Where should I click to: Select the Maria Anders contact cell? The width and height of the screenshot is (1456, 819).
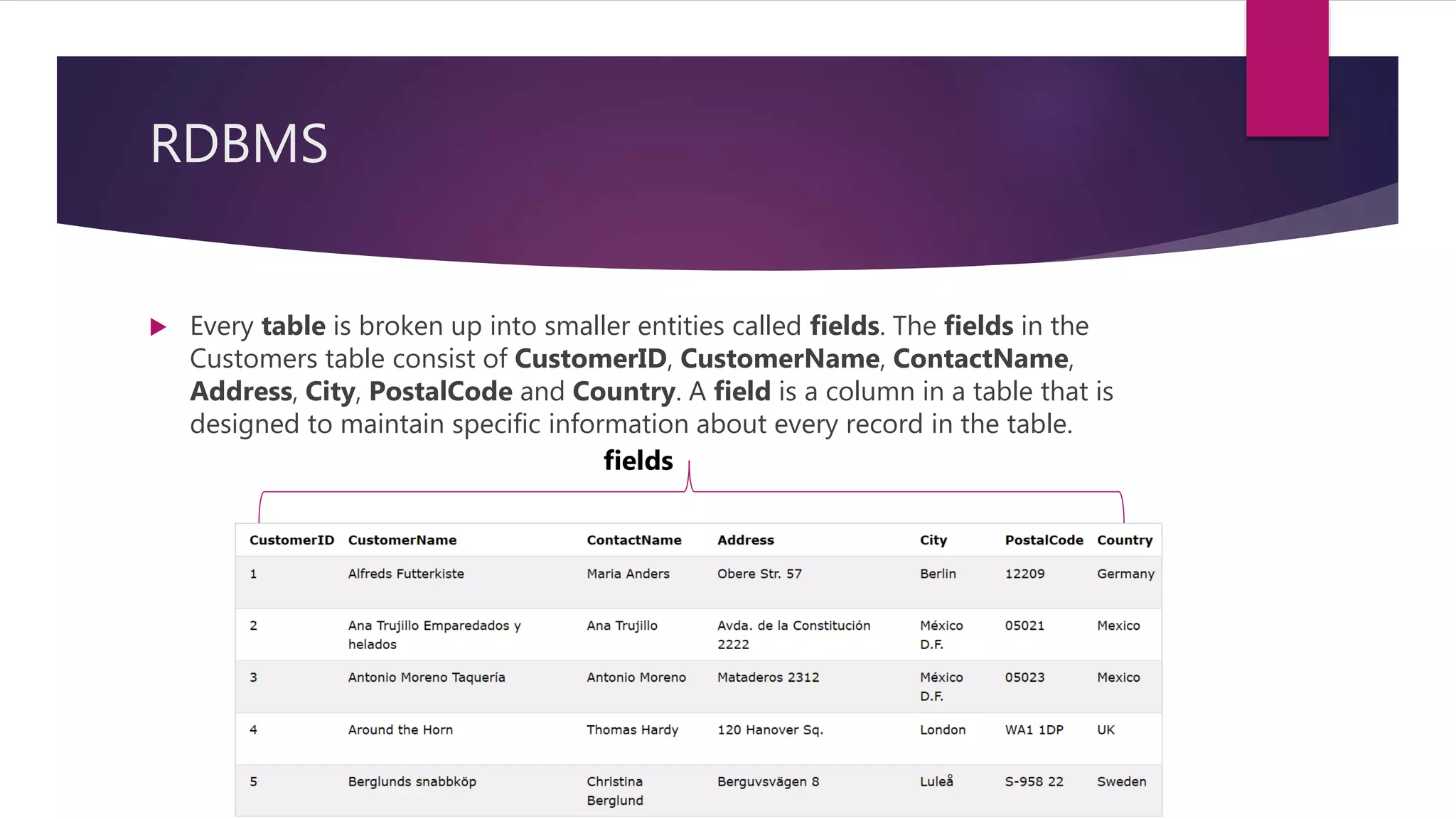628,574
